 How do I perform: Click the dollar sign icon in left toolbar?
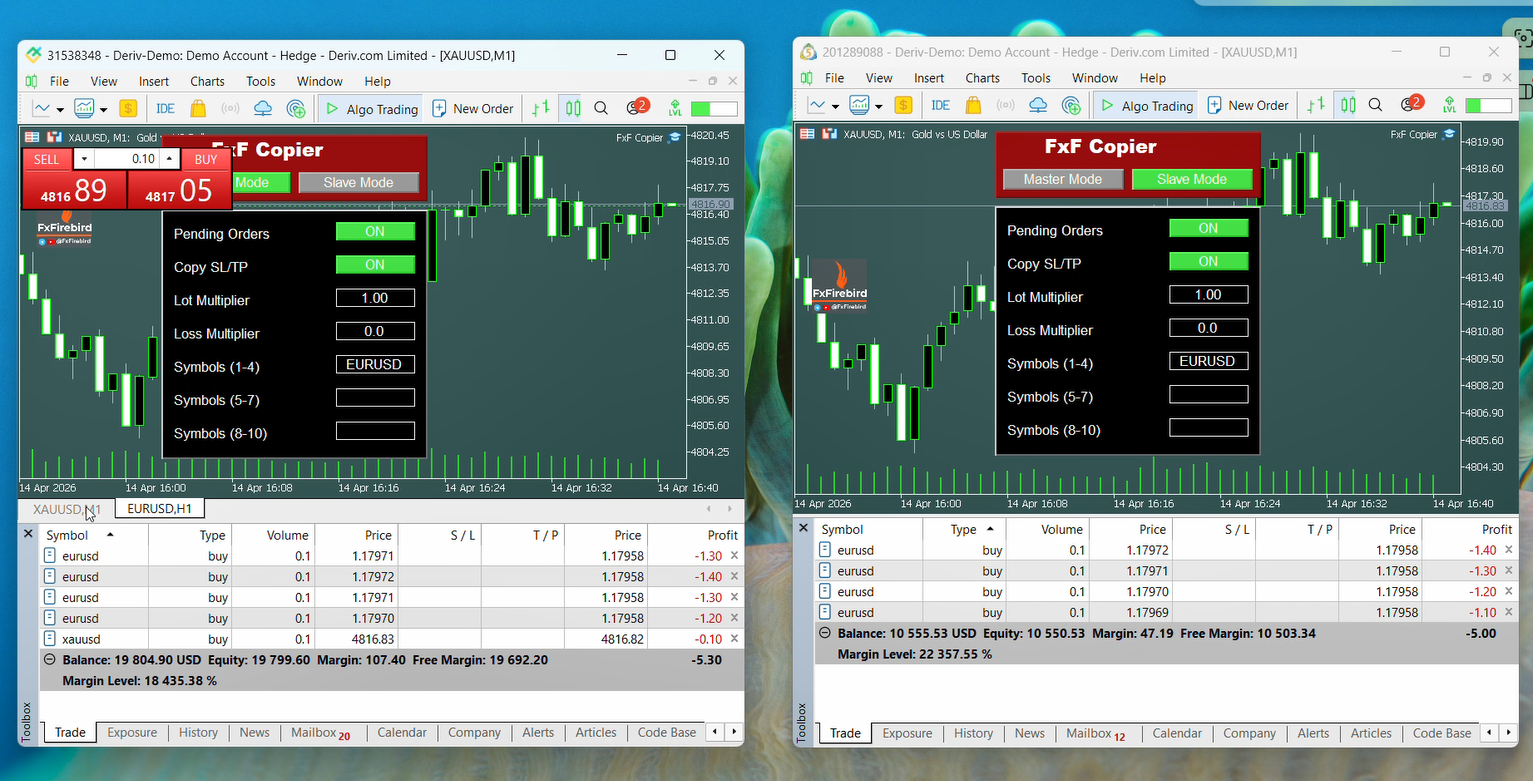pyautogui.click(x=128, y=109)
